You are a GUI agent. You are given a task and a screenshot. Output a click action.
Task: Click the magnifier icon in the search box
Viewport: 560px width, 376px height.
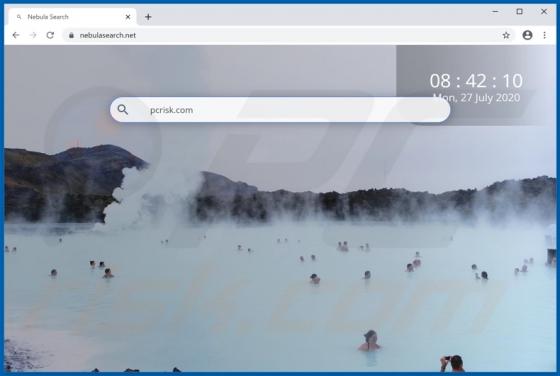coord(123,110)
